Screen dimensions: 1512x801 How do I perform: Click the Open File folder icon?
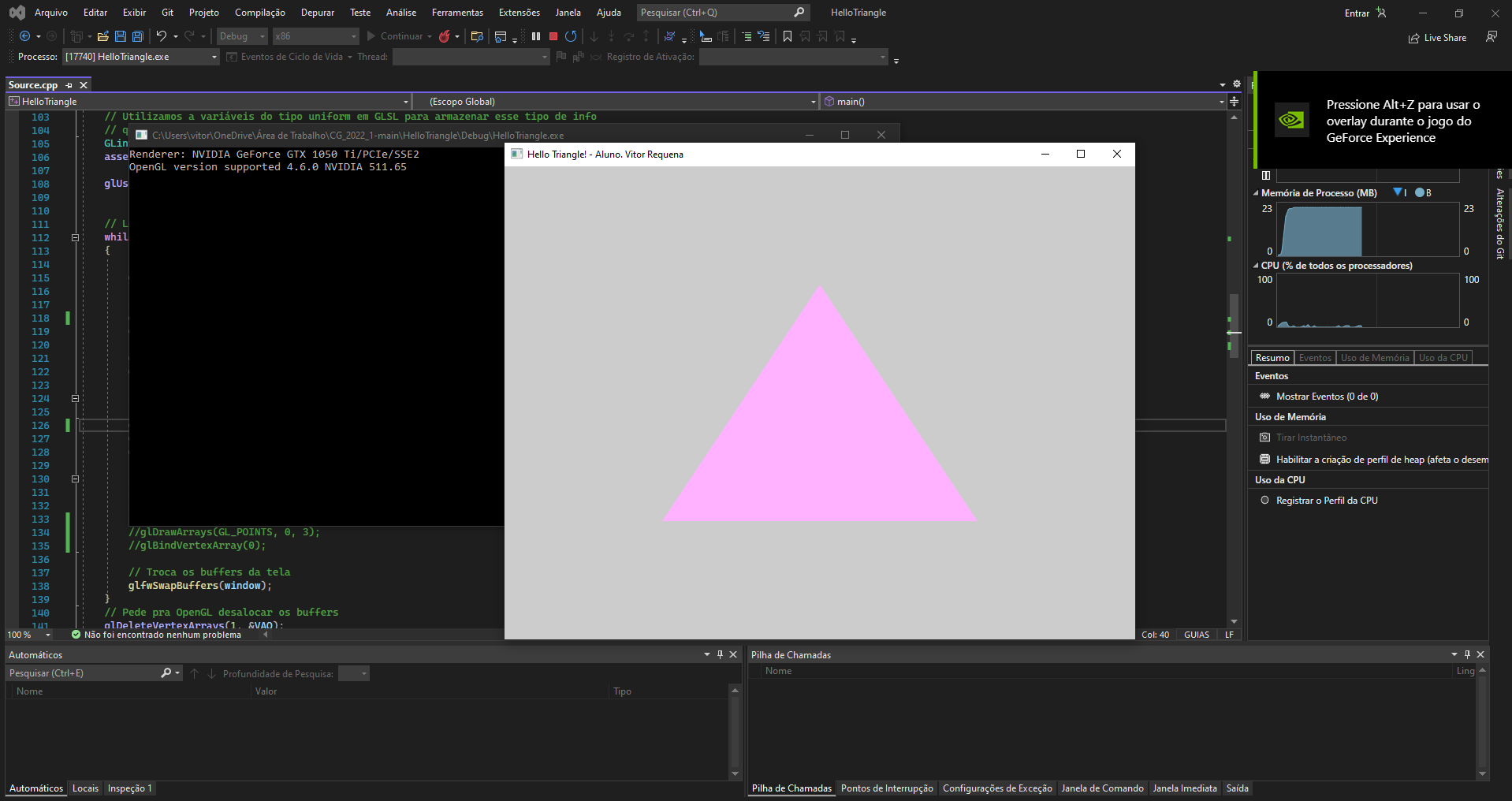[102, 36]
